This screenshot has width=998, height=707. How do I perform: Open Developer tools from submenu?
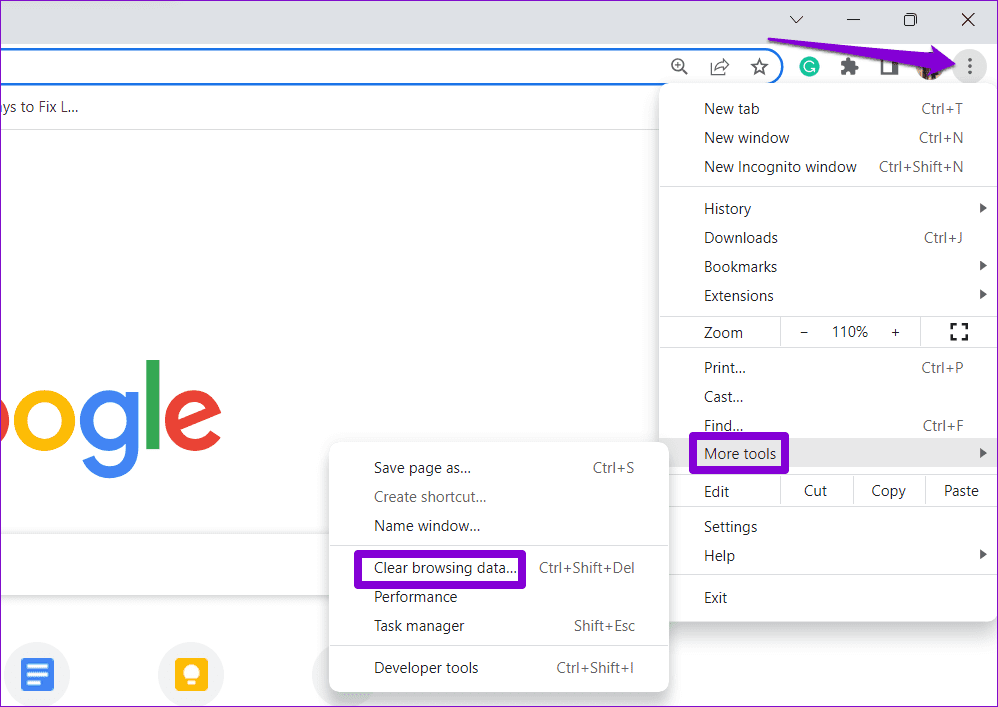[499, 668]
